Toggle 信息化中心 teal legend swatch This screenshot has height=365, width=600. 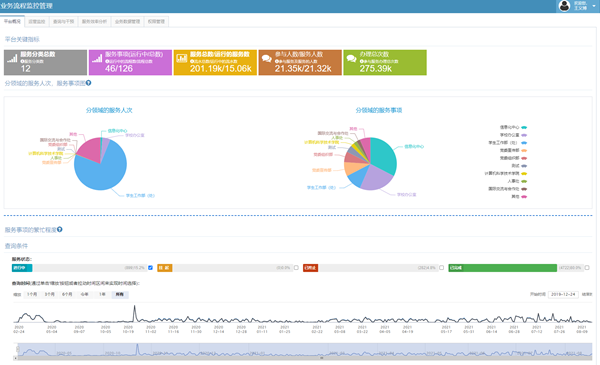tap(524, 127)
